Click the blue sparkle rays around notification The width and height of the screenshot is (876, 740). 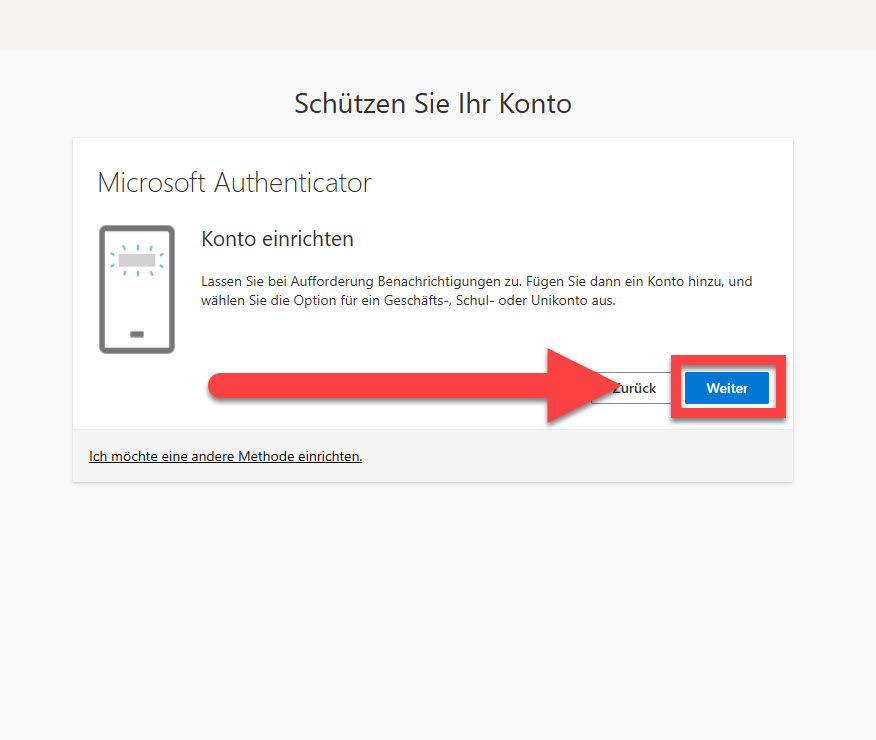point(137,260)
